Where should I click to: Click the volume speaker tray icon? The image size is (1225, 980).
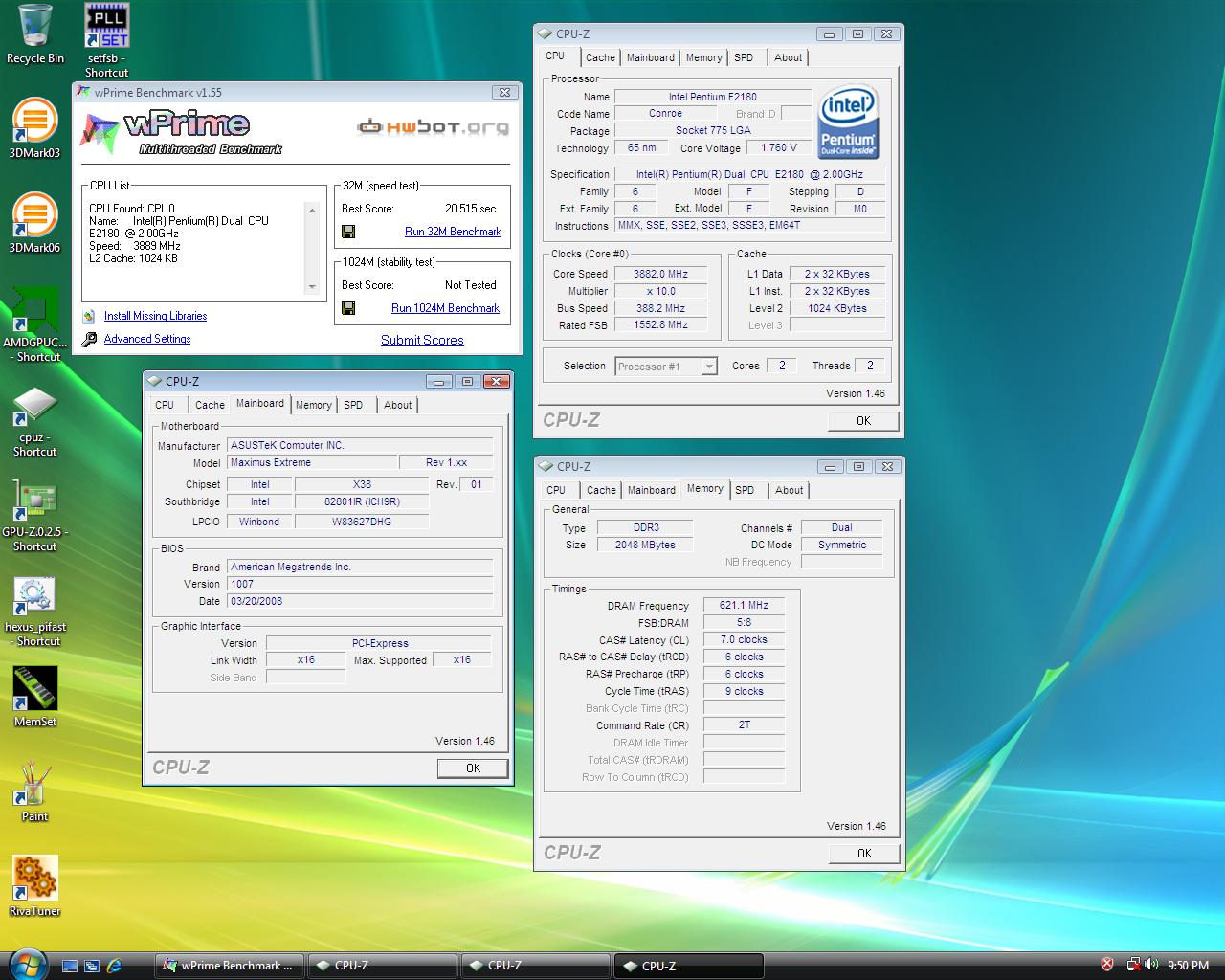(1151, 965)
